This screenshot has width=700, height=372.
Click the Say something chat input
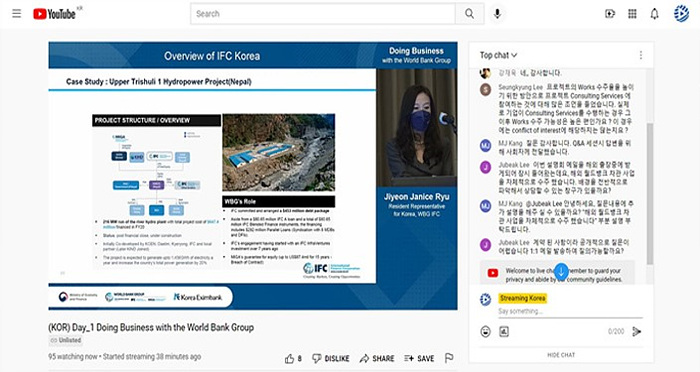(570, 311)
